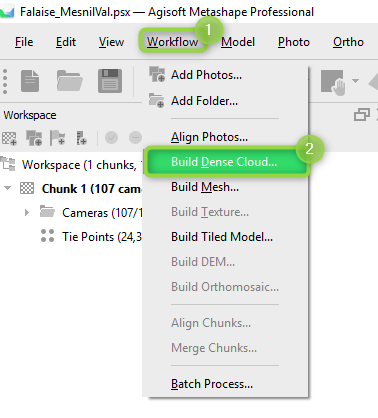The width and height of the screenshot is (378, 418).
Task: Collapse the Chunk 1 tree node
Action: tap(7, 188)
